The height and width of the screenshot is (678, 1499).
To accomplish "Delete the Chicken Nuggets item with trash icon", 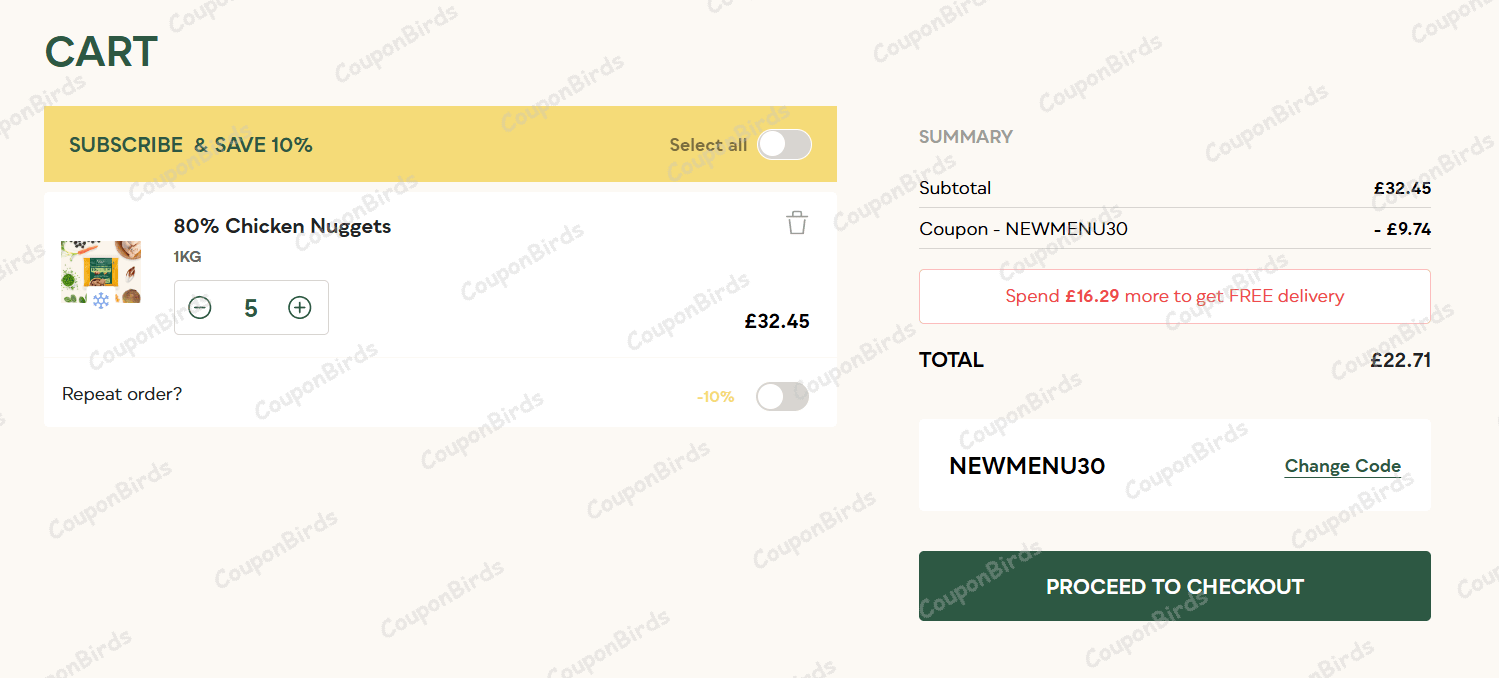I will click(796, 223).
